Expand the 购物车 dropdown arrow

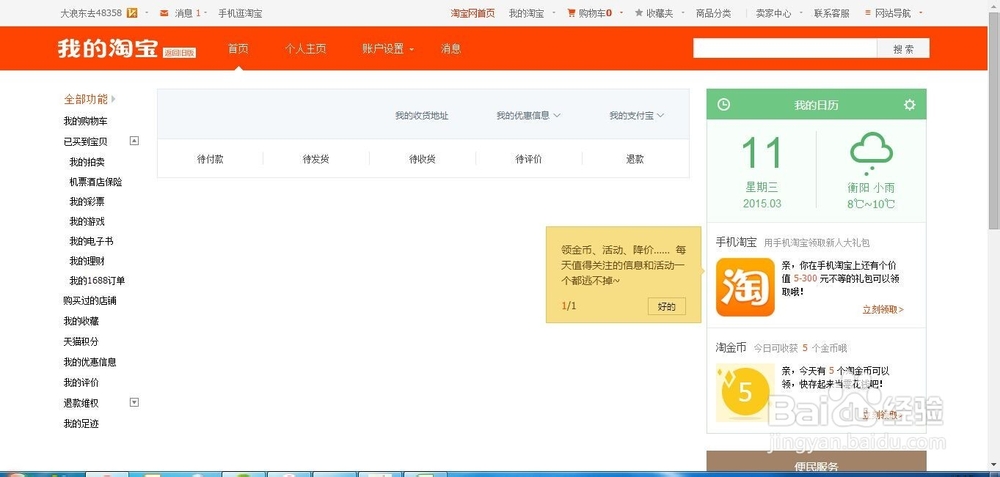[x=621, y=13]
